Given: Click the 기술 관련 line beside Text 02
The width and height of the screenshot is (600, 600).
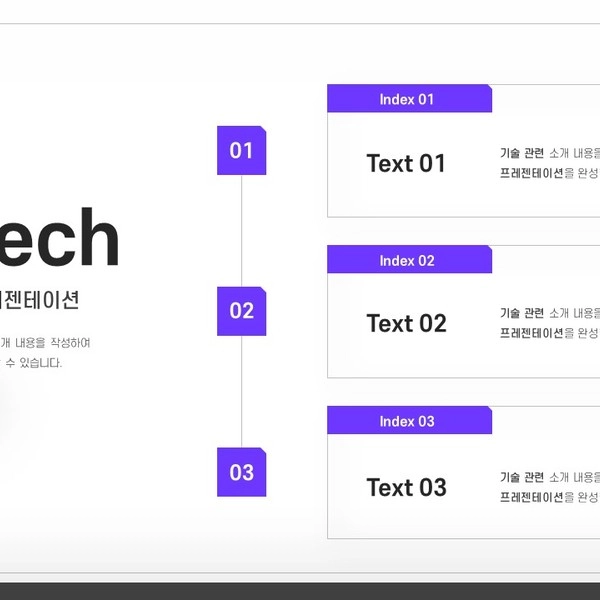Looking at the screenshot, I should click(549, 313).
